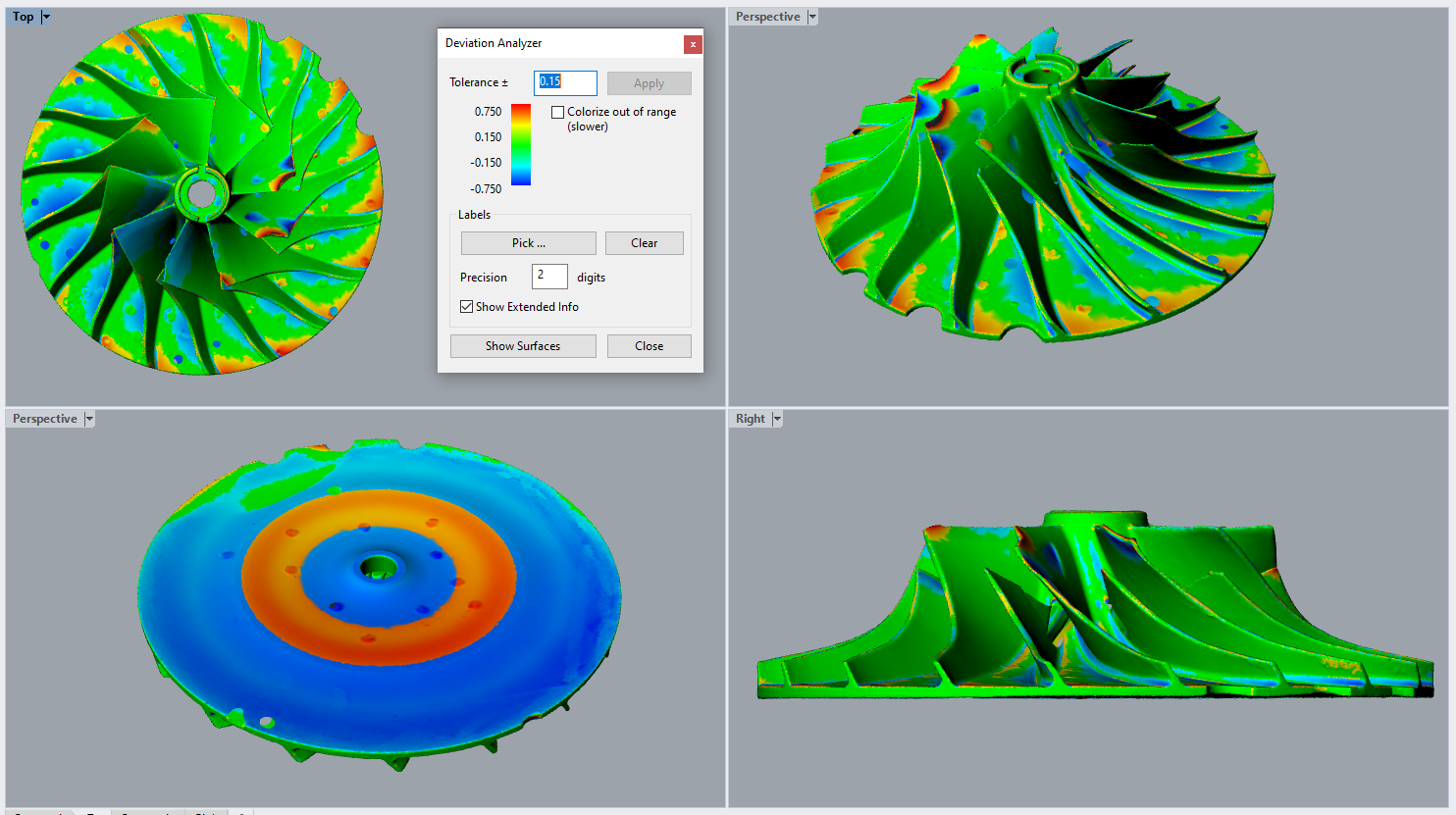Click the upper-right Perspective viewport title
Image resolution: width=1456 pixels, height=815 pixels.
click(767, 17)
